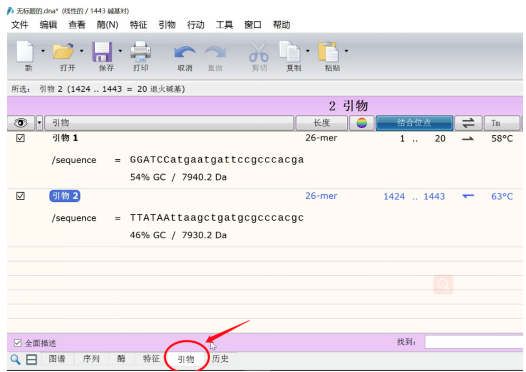Open the 编辑 menu
Viewport: 526px width, 372px height.
[x=48, y=25]
